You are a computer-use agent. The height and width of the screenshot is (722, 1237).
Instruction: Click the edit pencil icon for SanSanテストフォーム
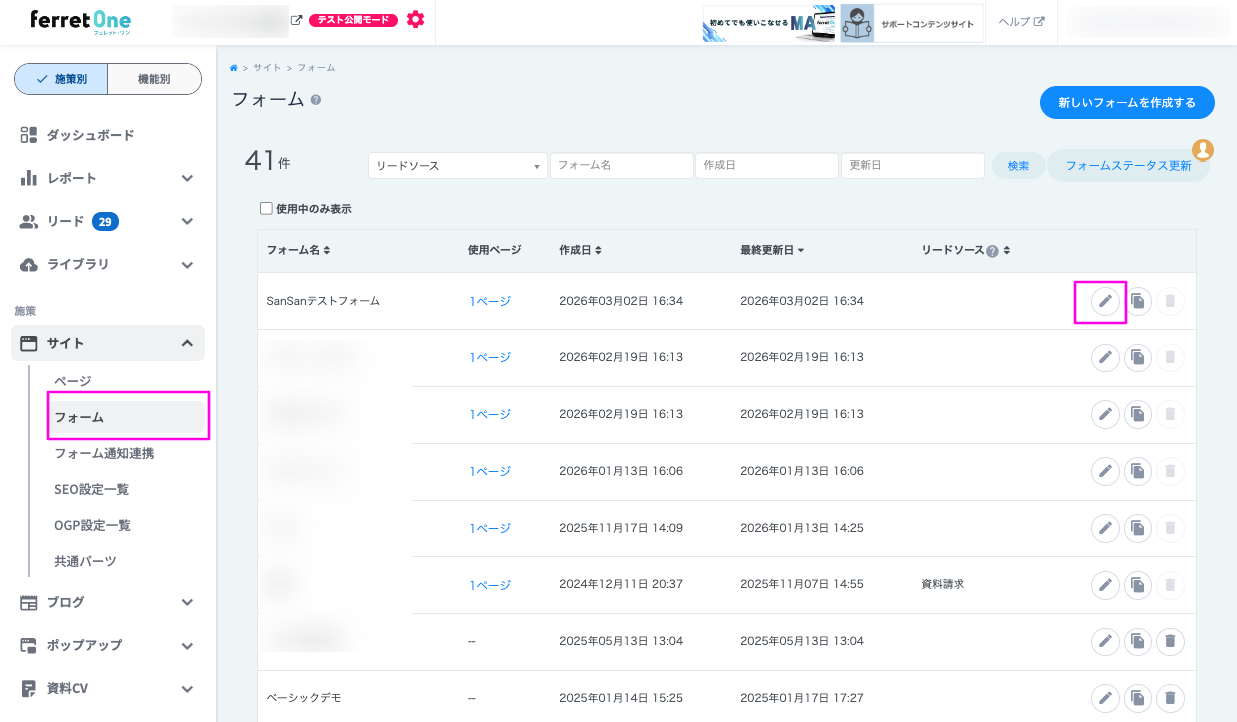1105,301
